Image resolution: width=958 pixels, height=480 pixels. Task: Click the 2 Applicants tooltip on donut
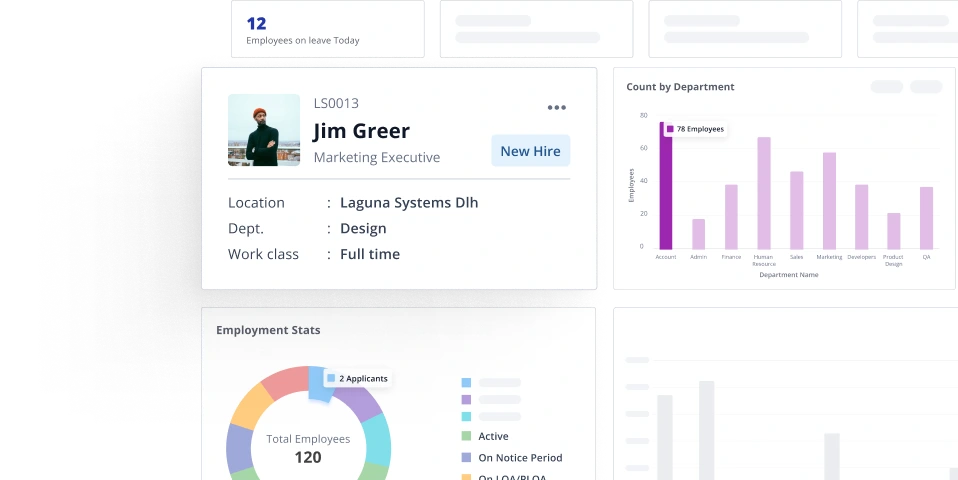click(357, 379)
